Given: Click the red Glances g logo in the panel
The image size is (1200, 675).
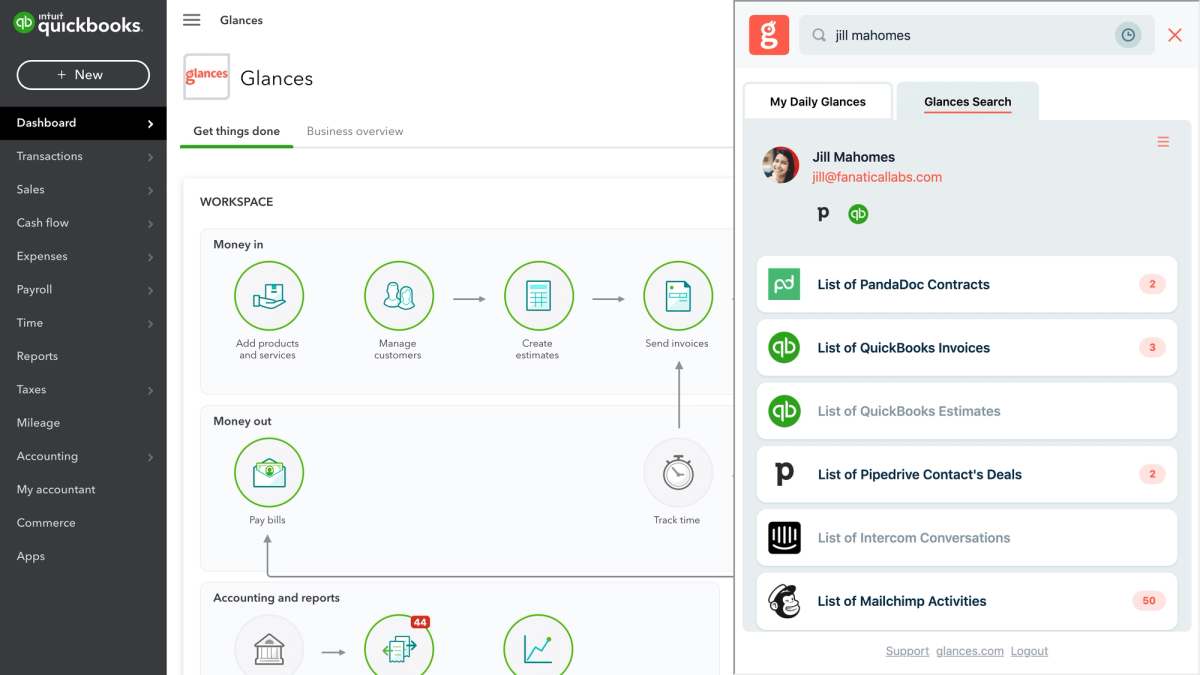Looking at the screenshot, I should [768, 35].
